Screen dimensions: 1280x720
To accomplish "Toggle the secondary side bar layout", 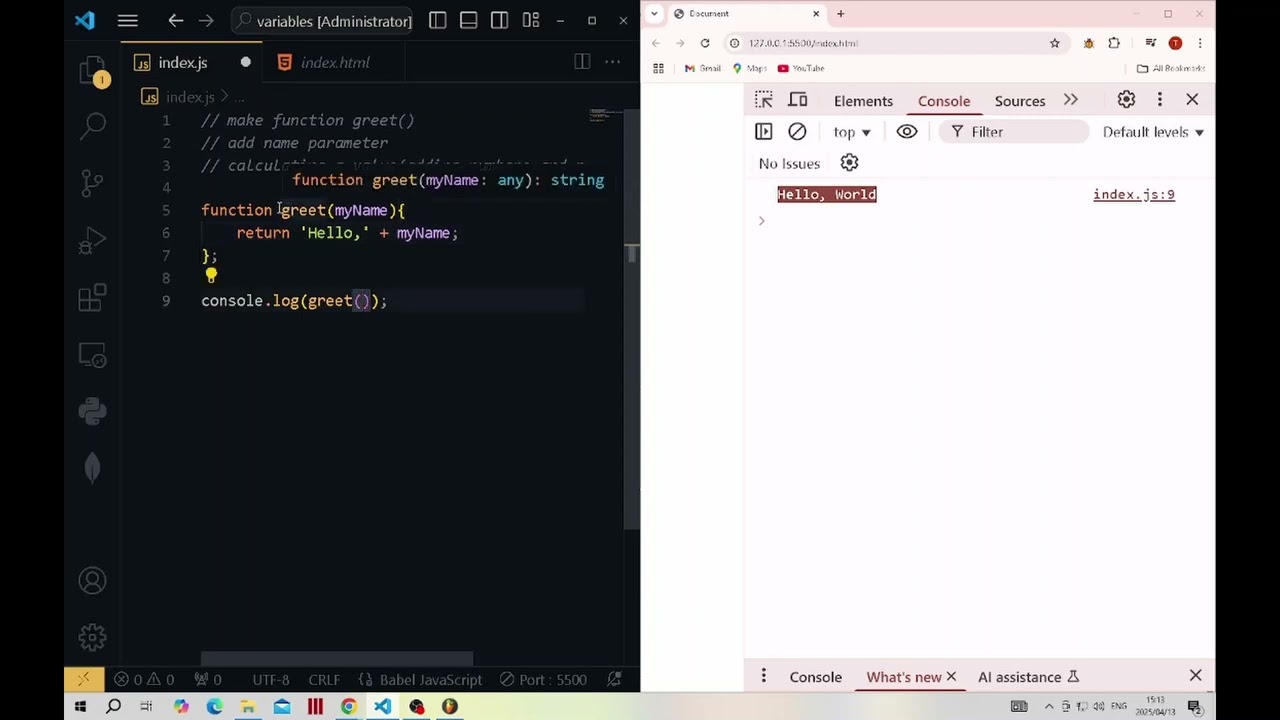I will pyautogui.click(x=499, y=20).
